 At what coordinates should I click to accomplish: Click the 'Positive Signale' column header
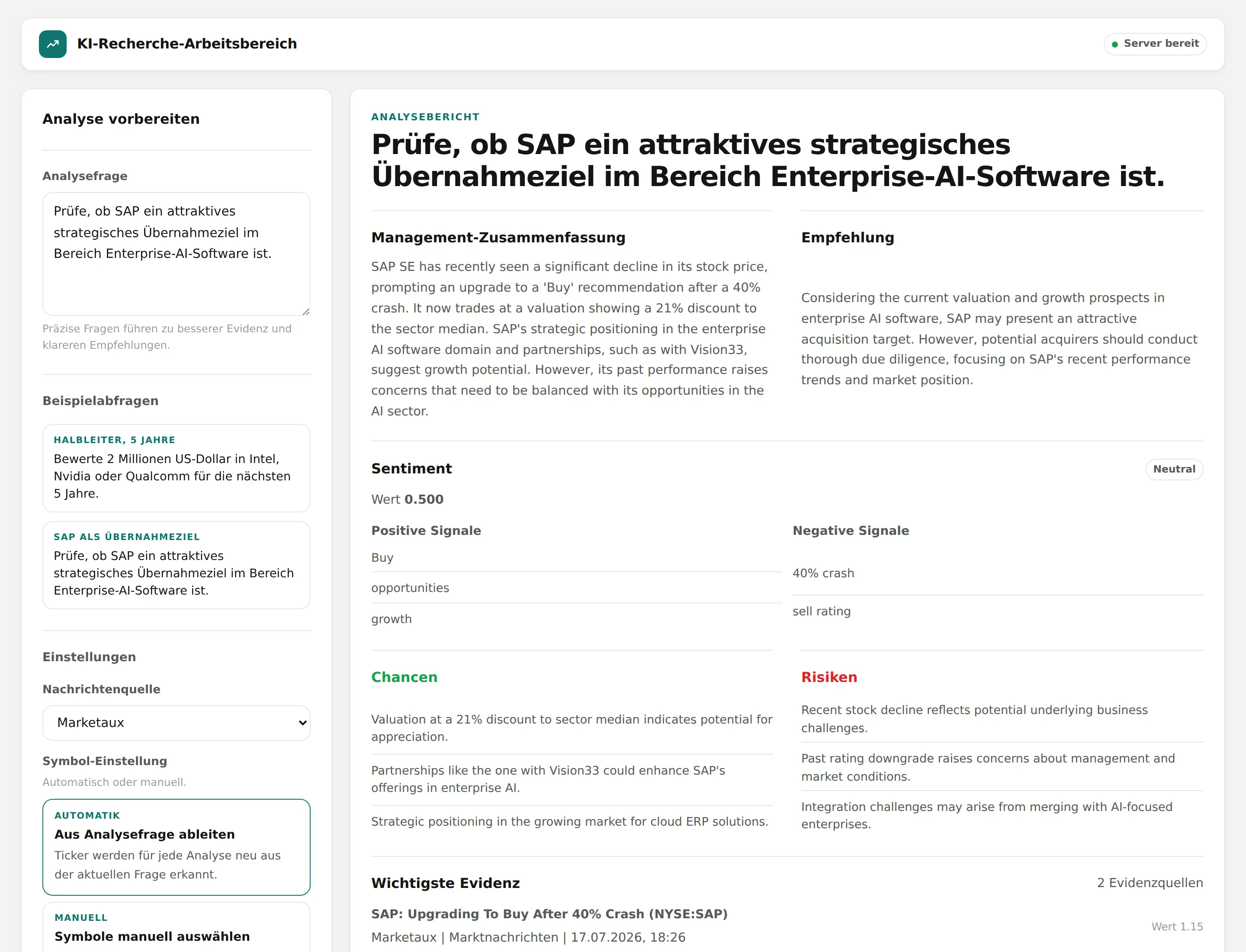tap(426, 531)
